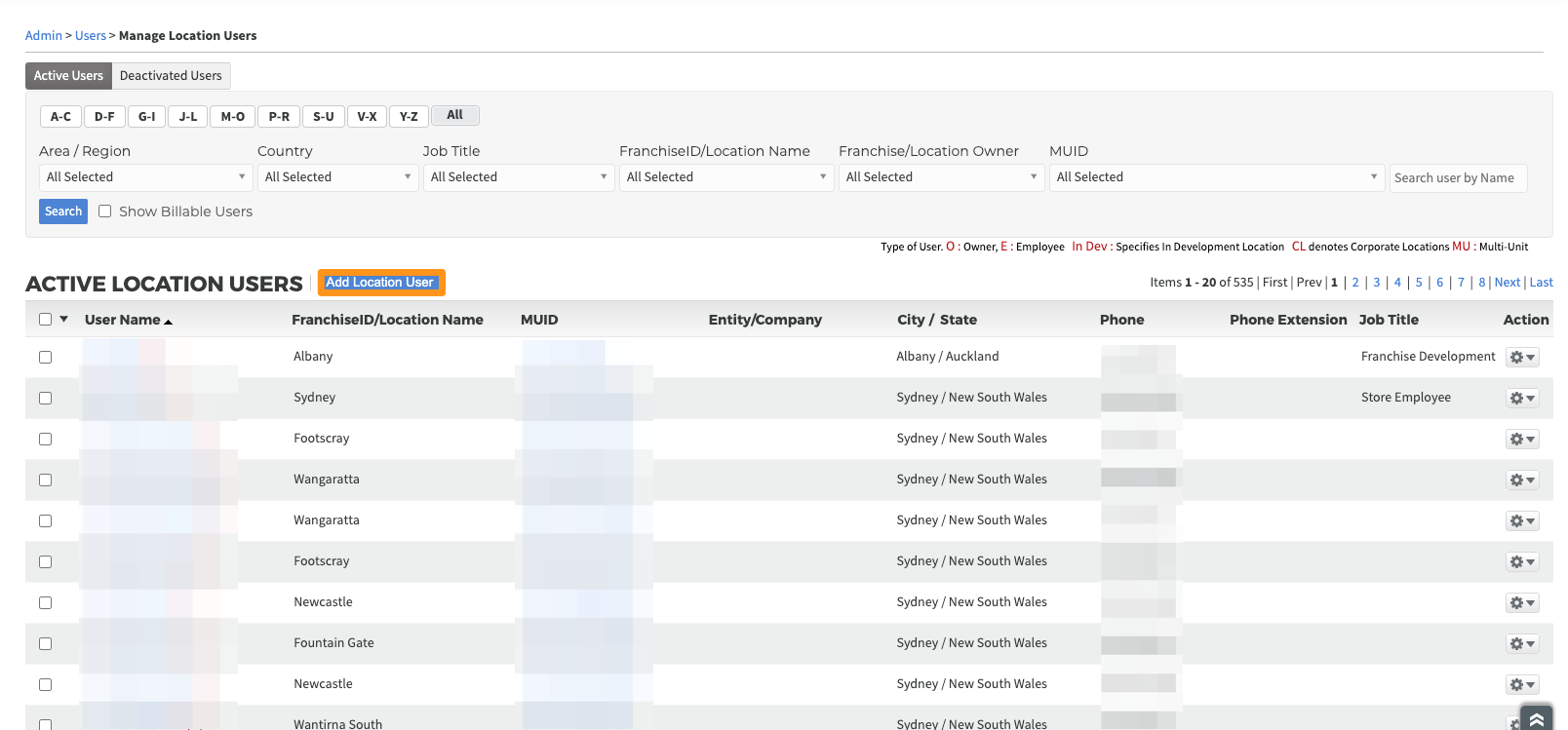Screen dimensions: 1568x730
Task: Go to page 8 of results
Action: 1482,283
